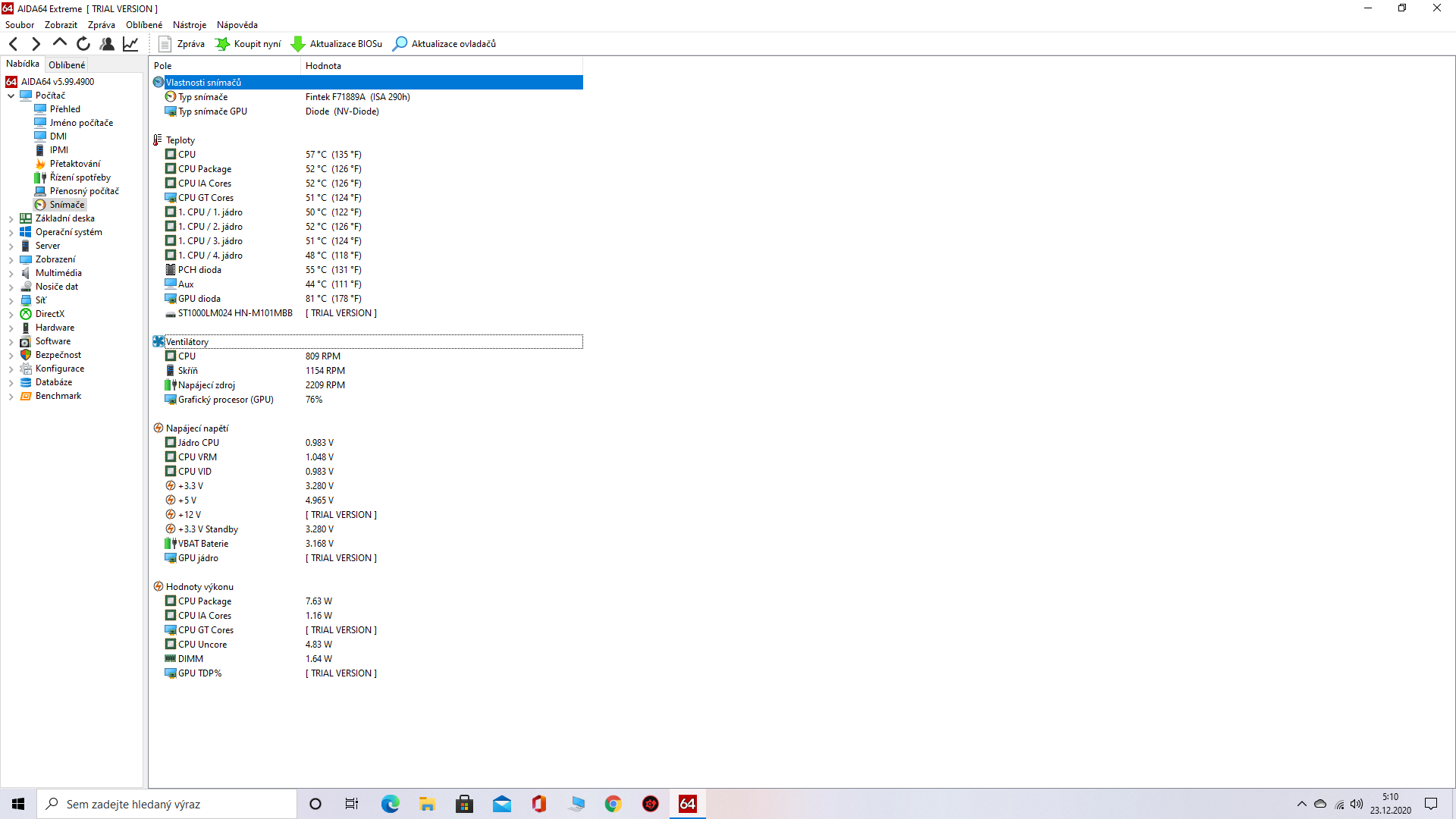Select Přetaktování in the sidebar tree
Image resolution: width=1456 pixels, height=819 pixels.
coord(74,164)
